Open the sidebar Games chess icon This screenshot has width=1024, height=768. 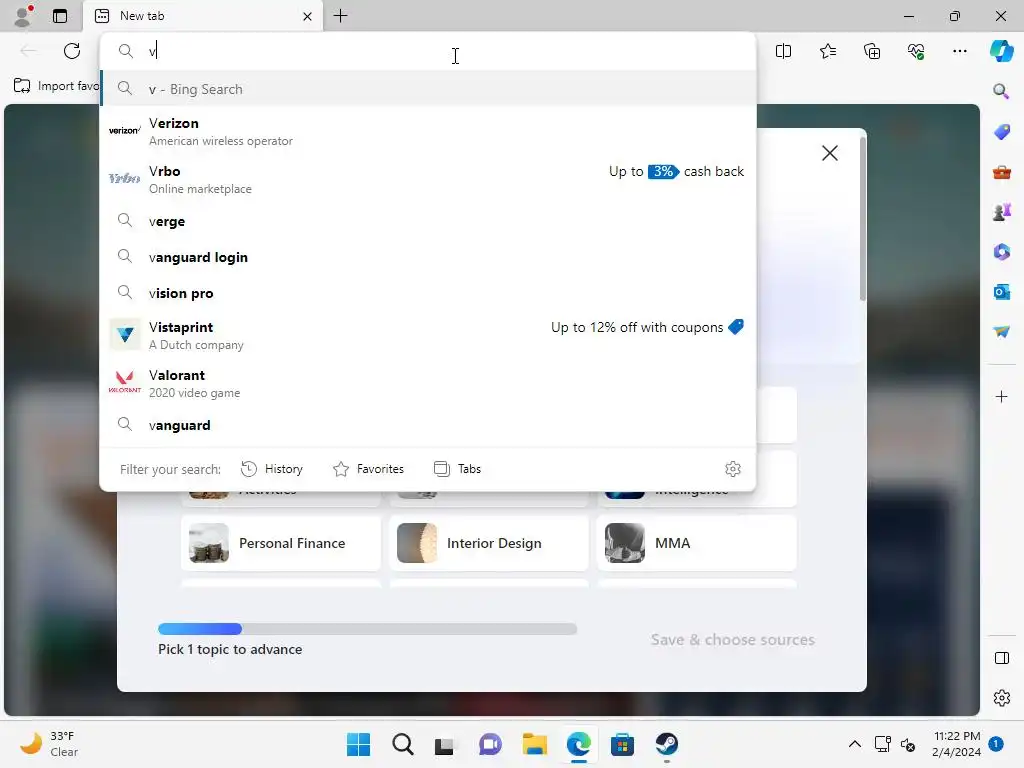1001,212
